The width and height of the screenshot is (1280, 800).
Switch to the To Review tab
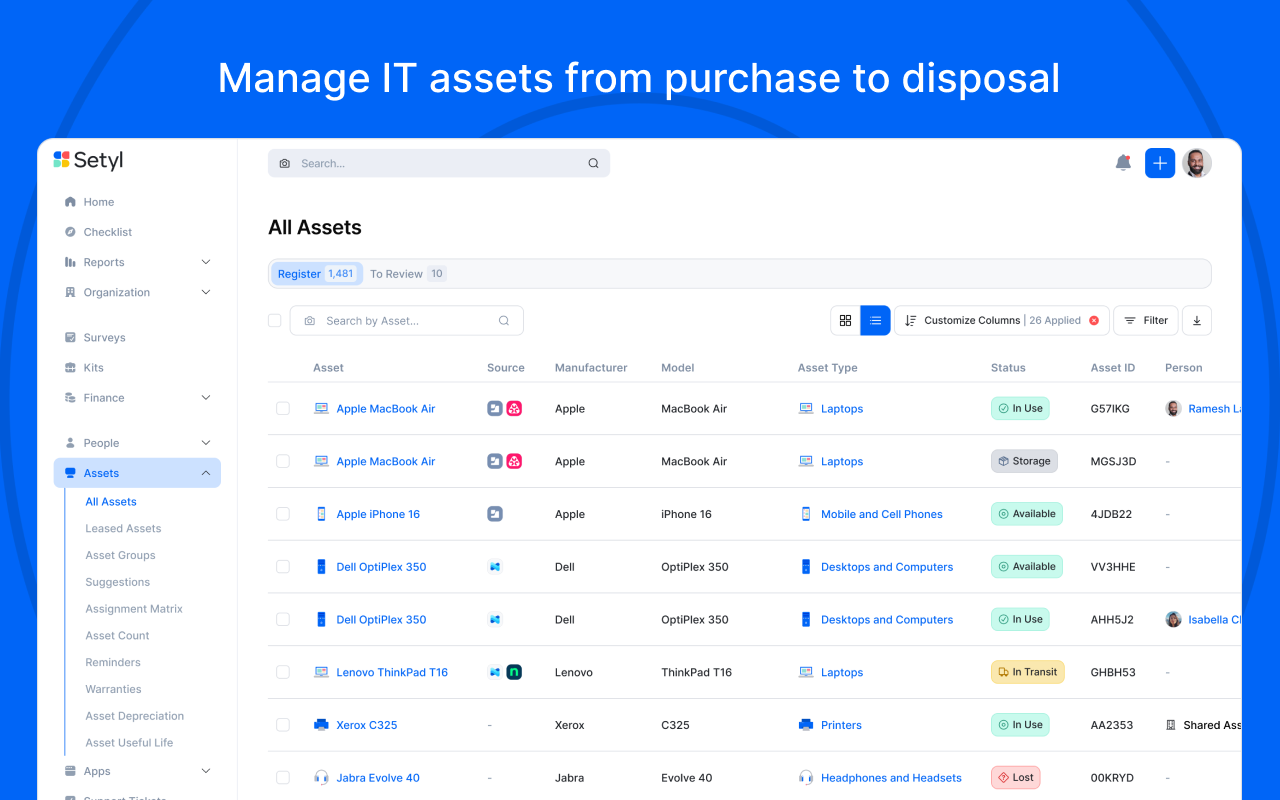397,272
